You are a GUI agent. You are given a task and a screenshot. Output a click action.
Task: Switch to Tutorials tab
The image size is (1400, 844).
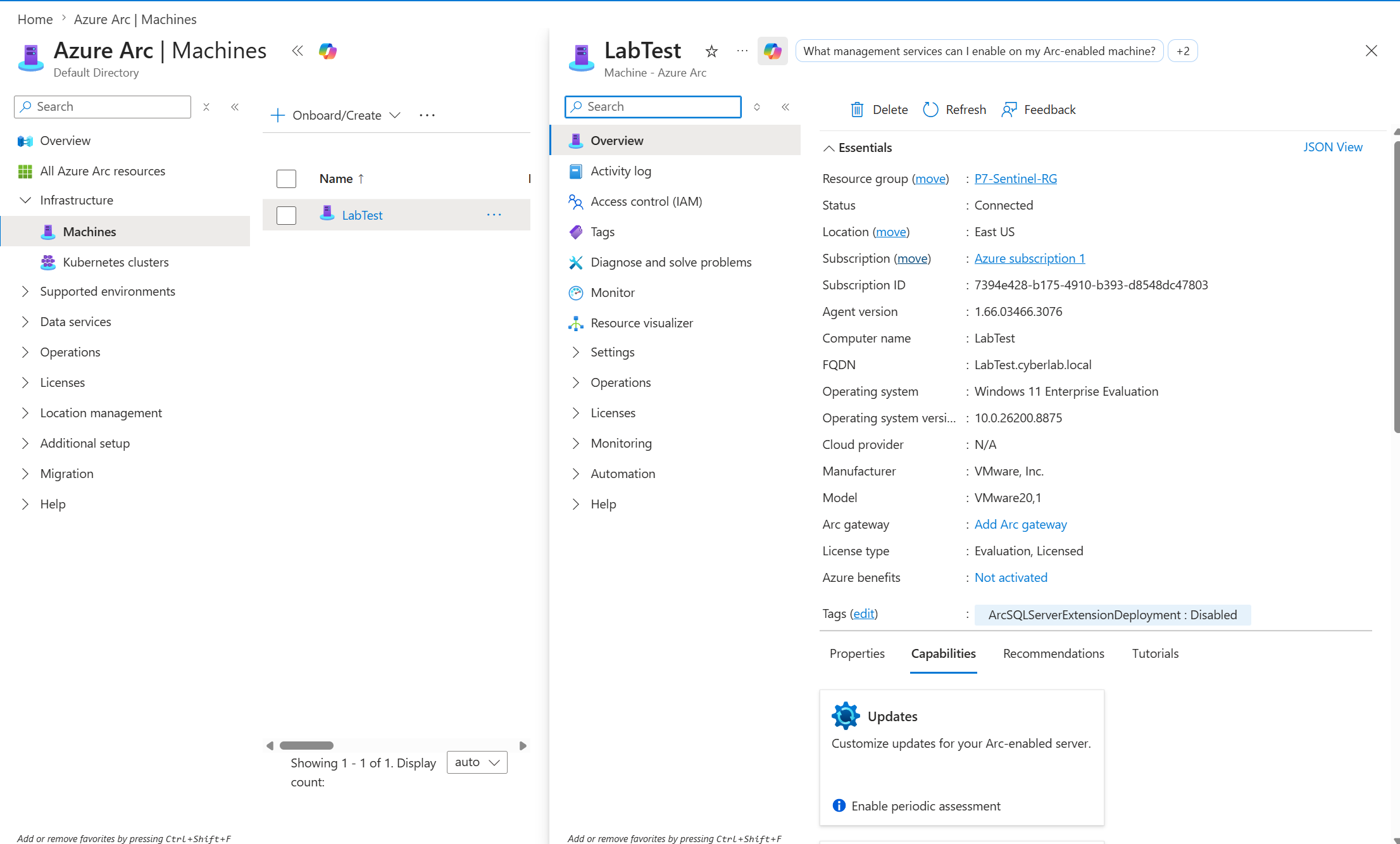(x=1155, y=653)
